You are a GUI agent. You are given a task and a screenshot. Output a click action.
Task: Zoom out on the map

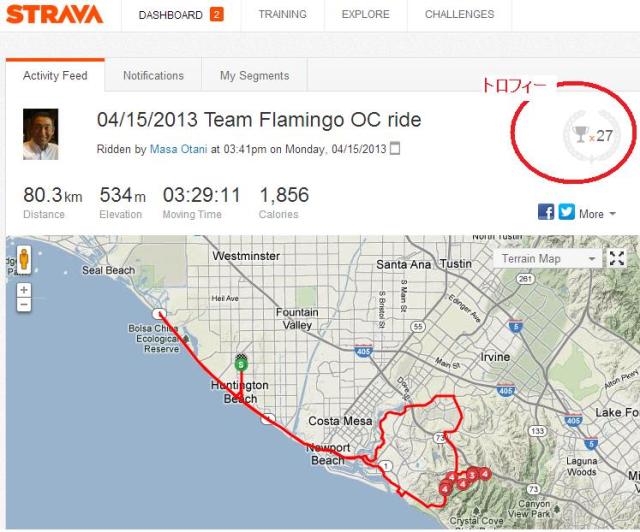(23, 304)
